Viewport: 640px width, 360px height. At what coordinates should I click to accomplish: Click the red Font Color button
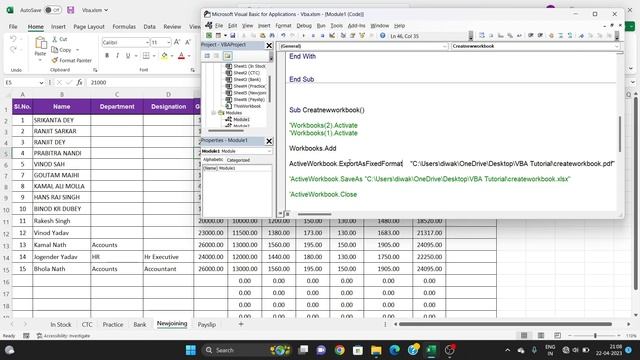[182, 56]
